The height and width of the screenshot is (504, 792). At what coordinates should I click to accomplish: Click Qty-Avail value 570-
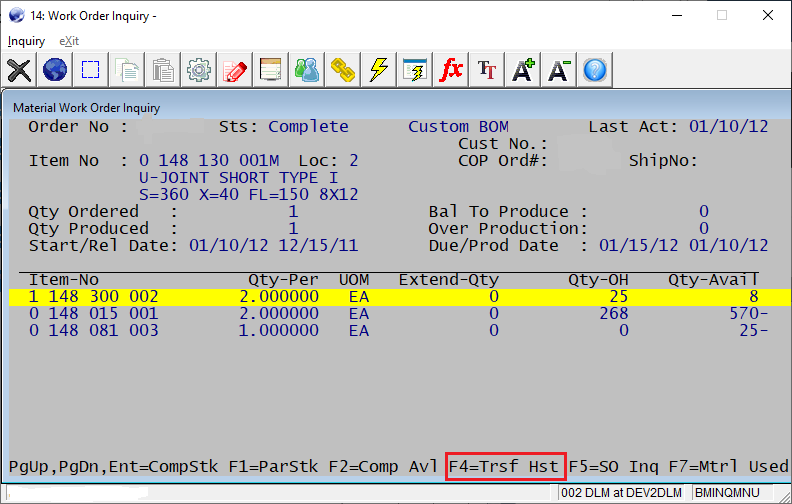[x=749, y=314]
